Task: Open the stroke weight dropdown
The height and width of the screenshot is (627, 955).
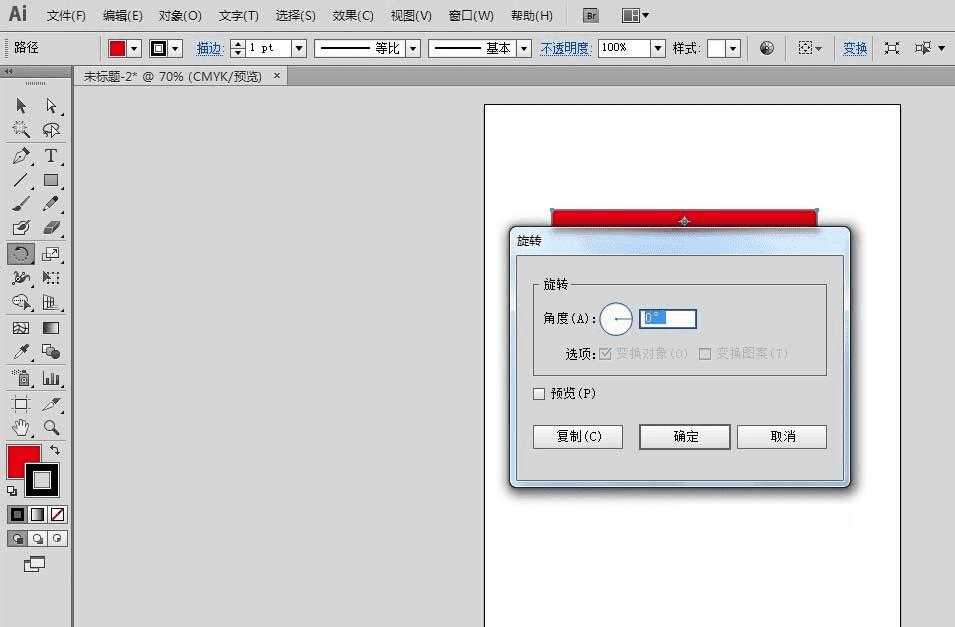Action: pos(299,48)
